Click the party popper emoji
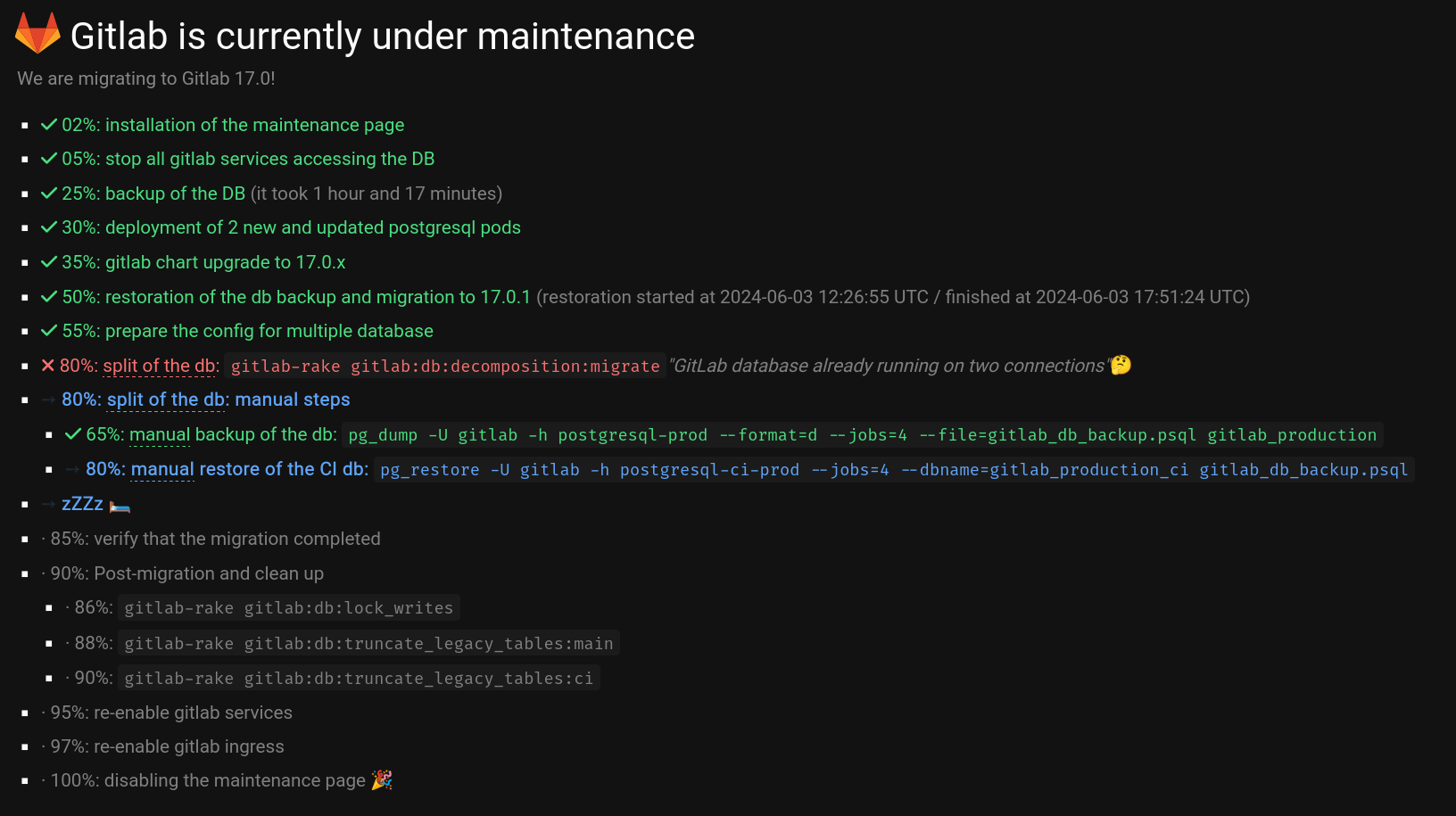Screen dimensions: 1456x816 point(382,780)
